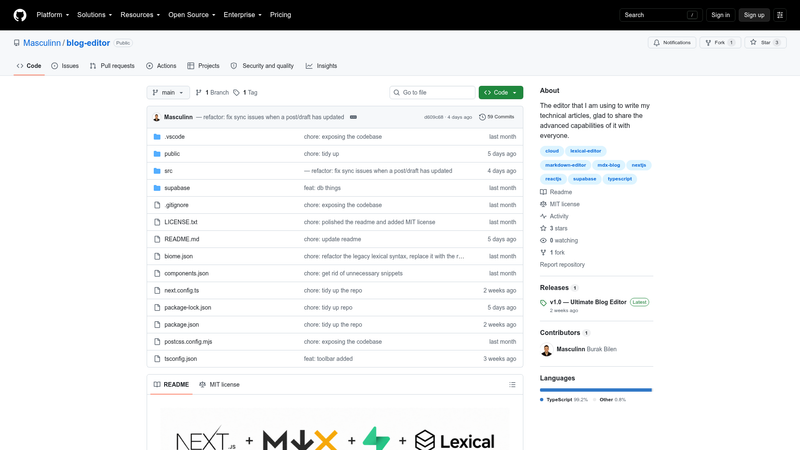
Task: Open the supabase folder
Action: point(177,188)
